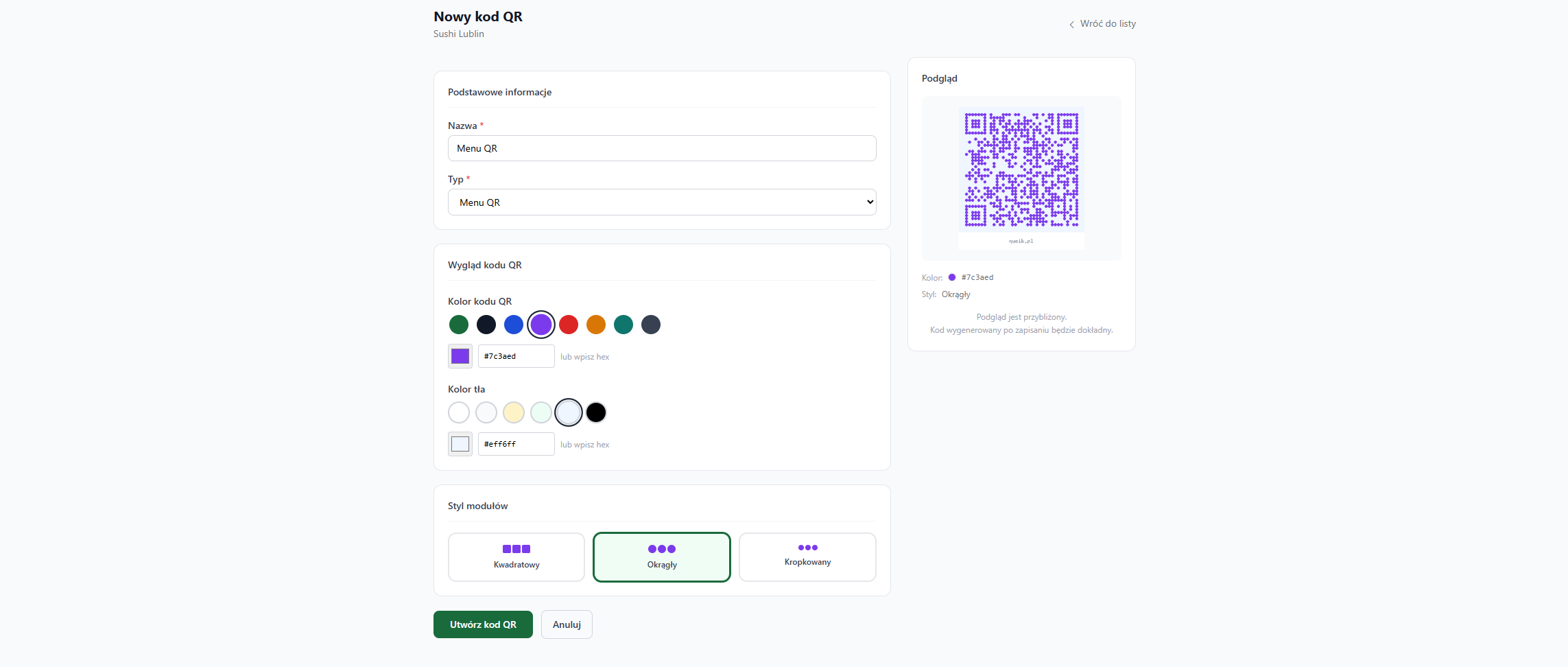This screenshot has height=667, width=1568.
Task: Open the Typ dropdown
Action: click(662, 202)
